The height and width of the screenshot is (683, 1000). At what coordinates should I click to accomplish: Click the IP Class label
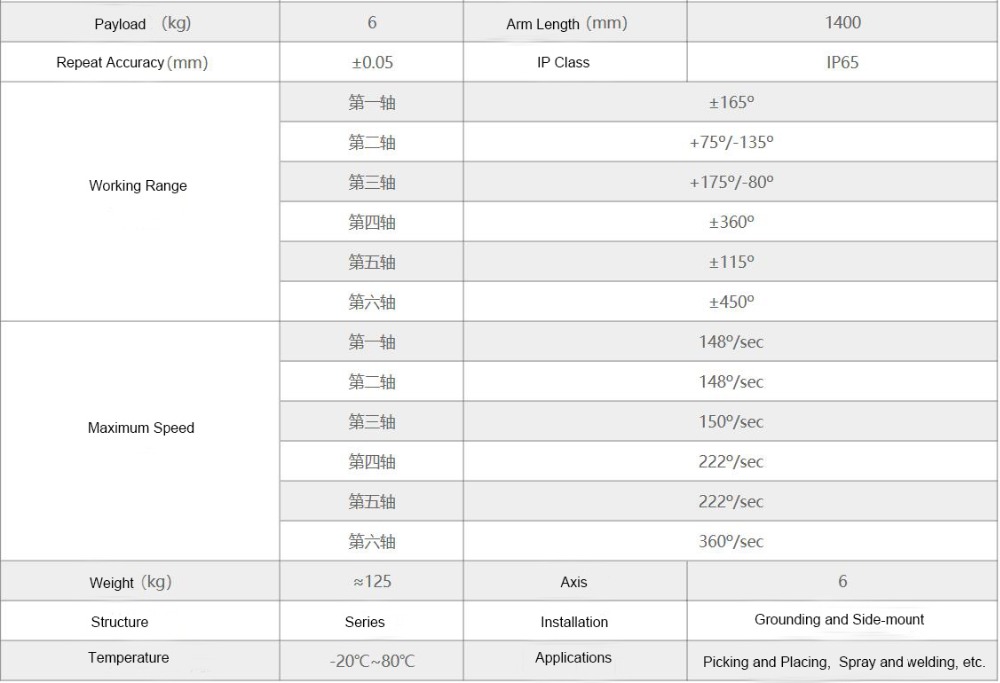(x=563, y=62)
